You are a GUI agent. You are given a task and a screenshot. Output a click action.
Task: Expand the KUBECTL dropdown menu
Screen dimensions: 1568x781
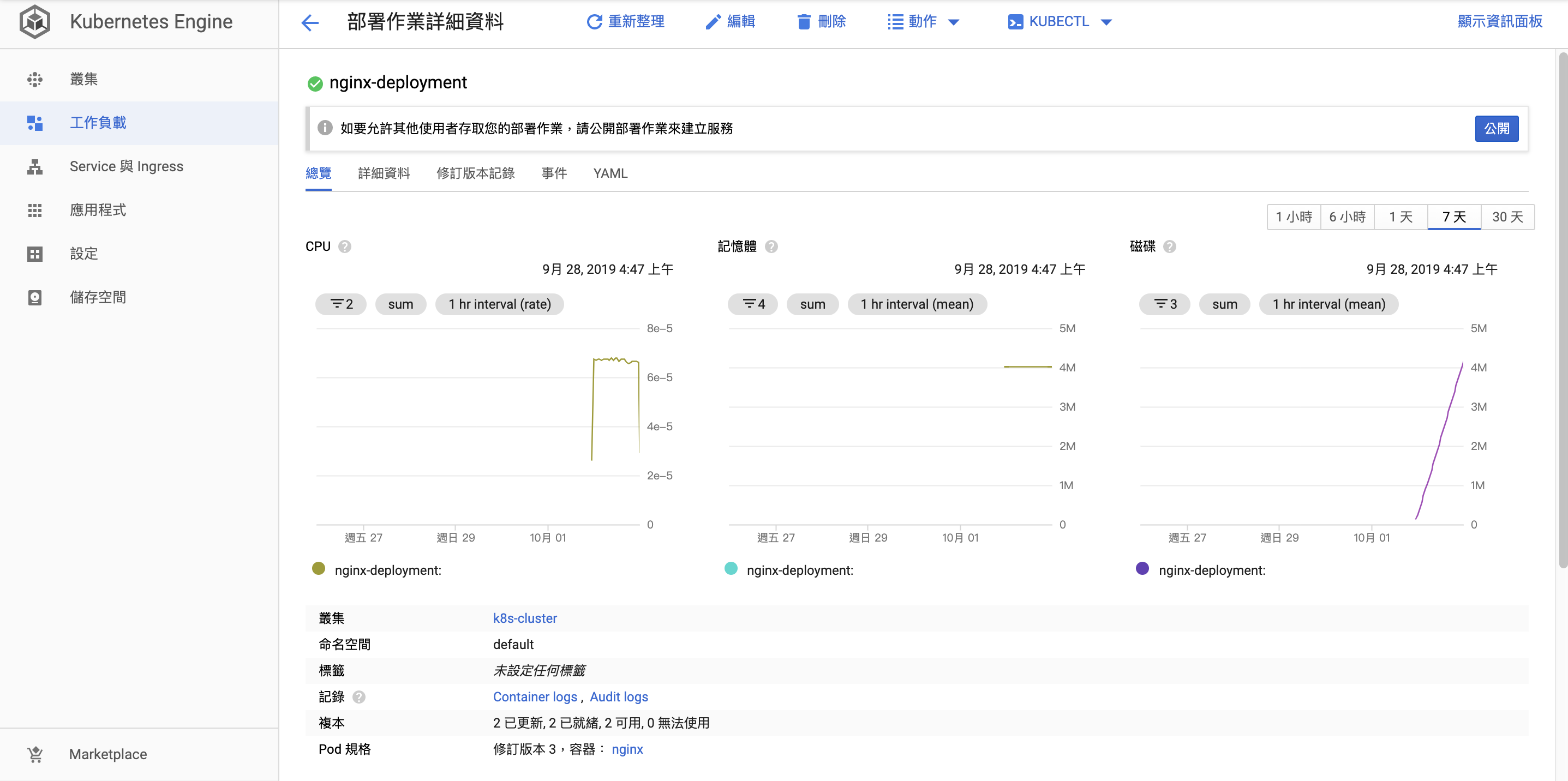click(1059, 22)
